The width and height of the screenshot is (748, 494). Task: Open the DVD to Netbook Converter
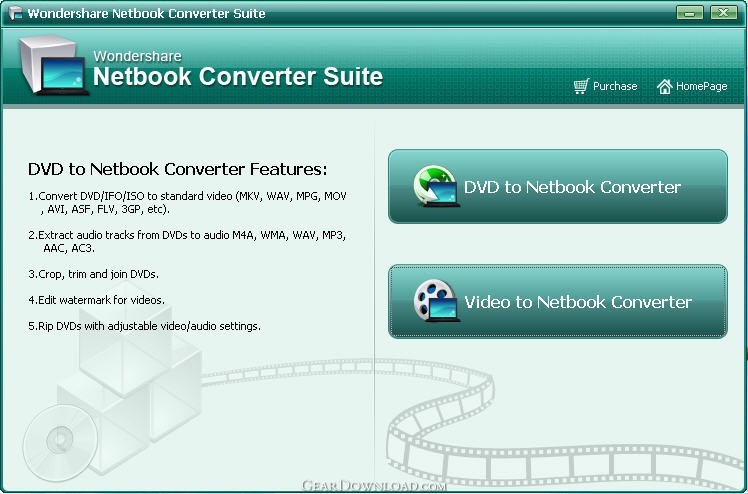click(x=558, y=186)
